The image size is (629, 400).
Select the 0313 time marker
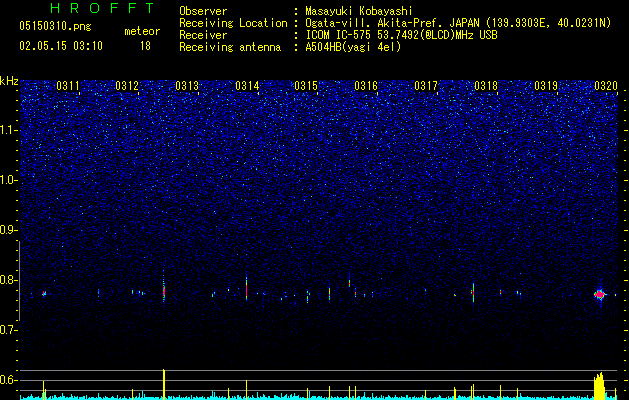pos(187,86)
